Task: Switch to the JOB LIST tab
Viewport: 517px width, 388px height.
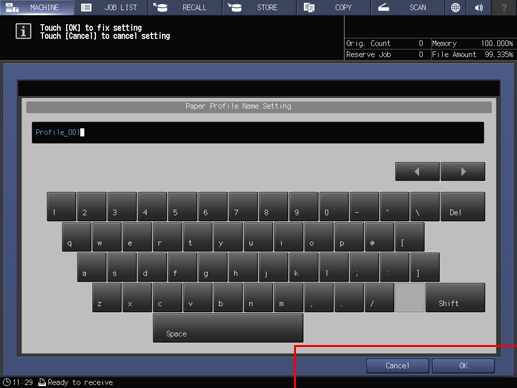Action: (x=111, y=7)
